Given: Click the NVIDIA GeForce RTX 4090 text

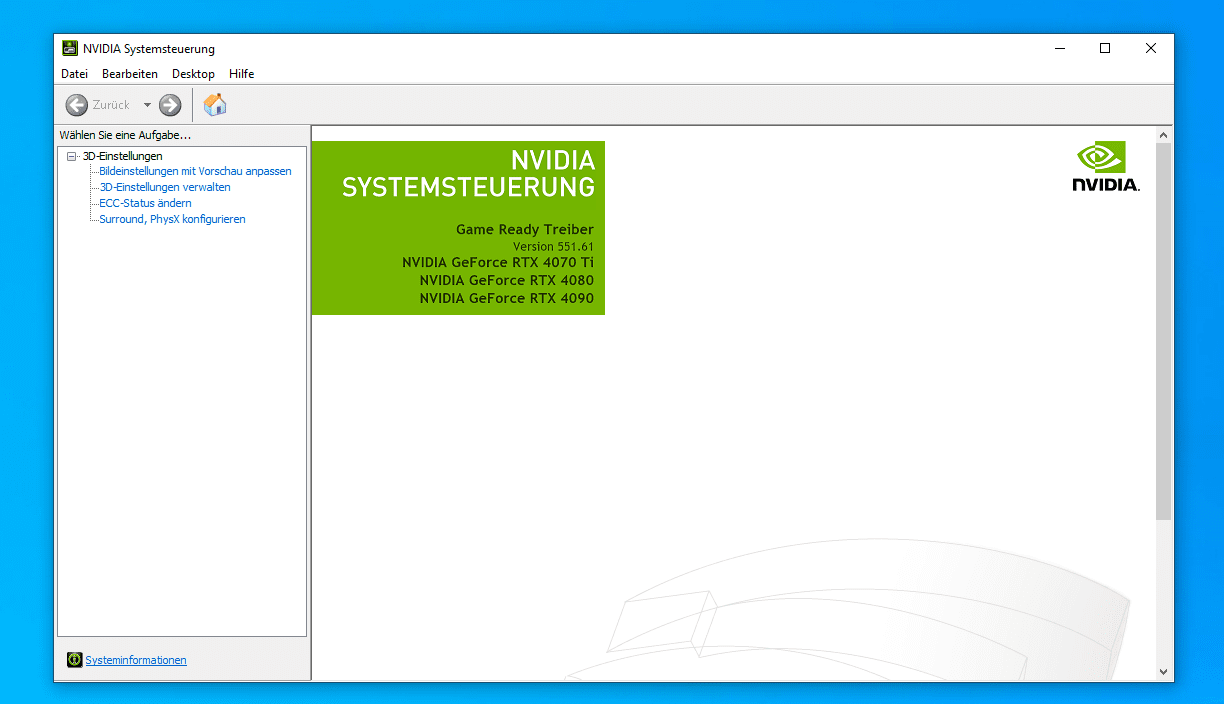Looking at the screenshot, I should [507, 298].
